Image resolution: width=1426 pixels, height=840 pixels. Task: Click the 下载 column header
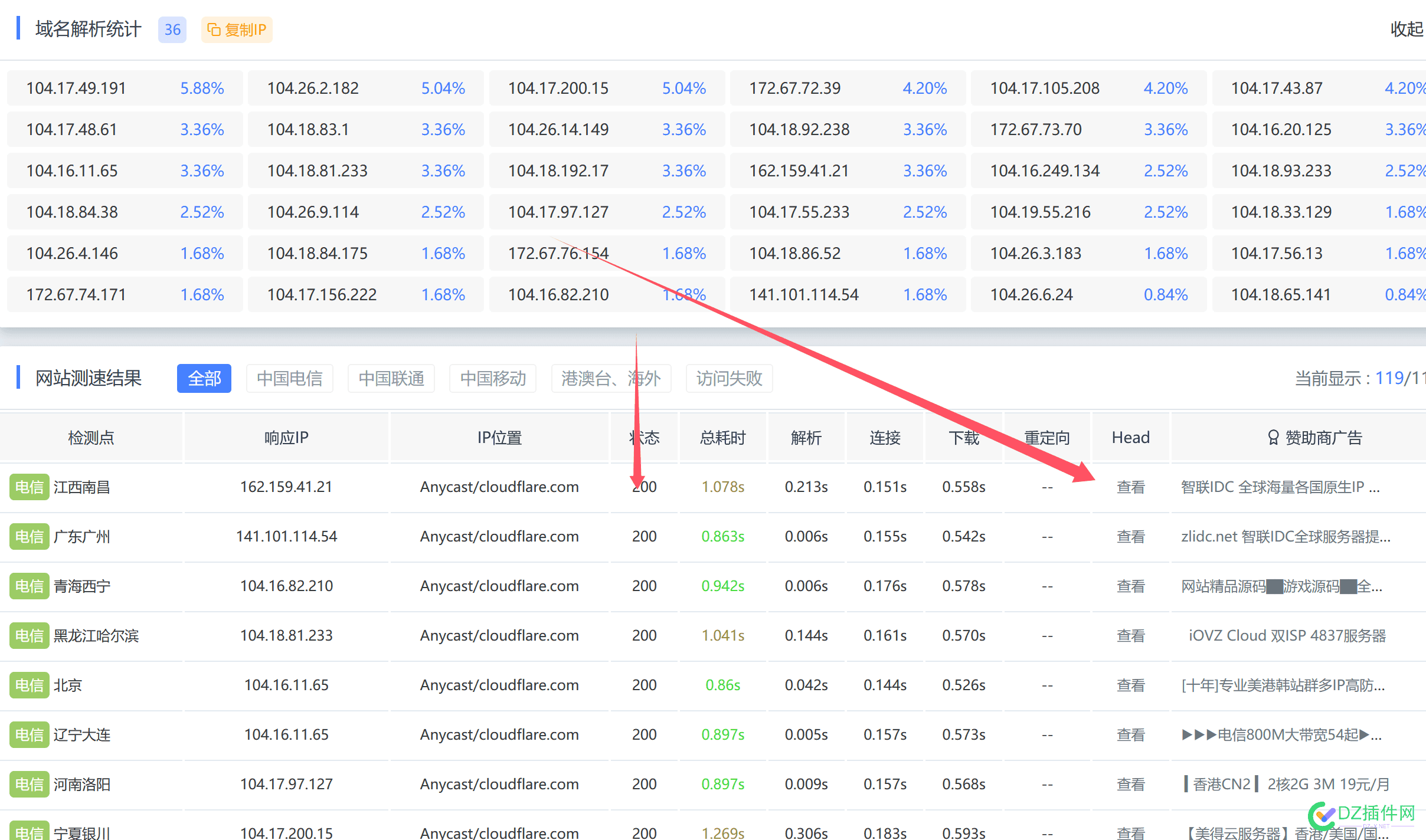(964, 438)
